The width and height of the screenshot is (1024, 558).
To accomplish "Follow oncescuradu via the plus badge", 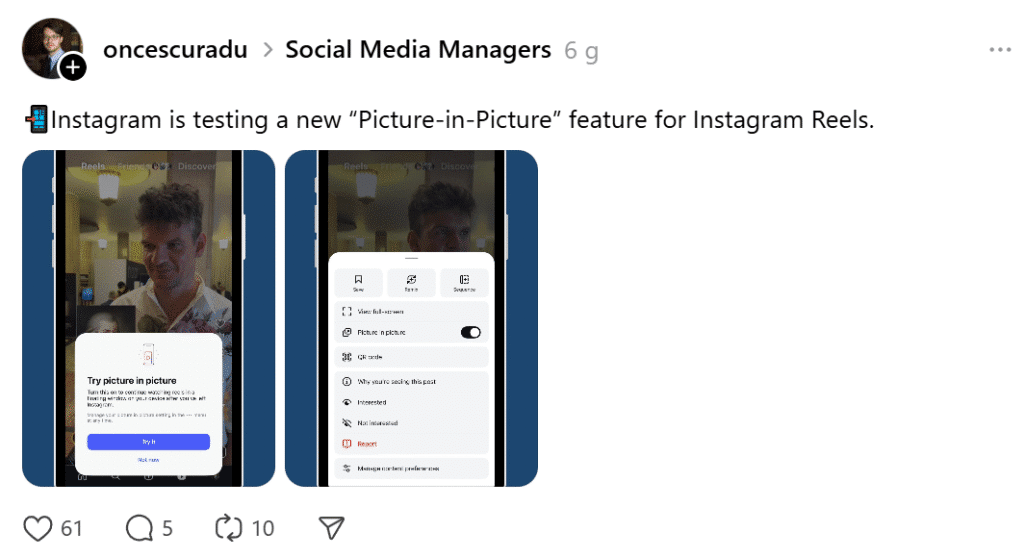I will click(x=73, y=67).
